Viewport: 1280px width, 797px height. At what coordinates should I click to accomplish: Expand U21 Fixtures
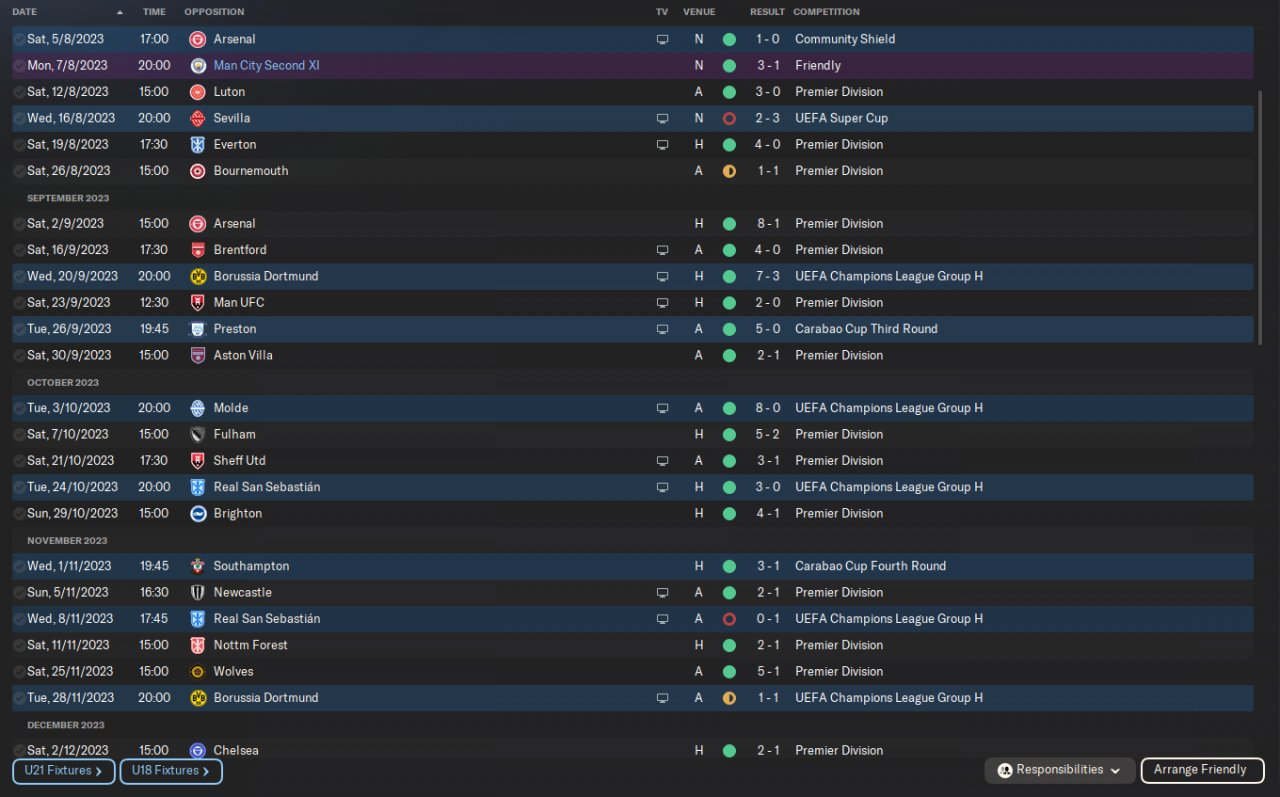pyautogui.click(x=63, y=771)
